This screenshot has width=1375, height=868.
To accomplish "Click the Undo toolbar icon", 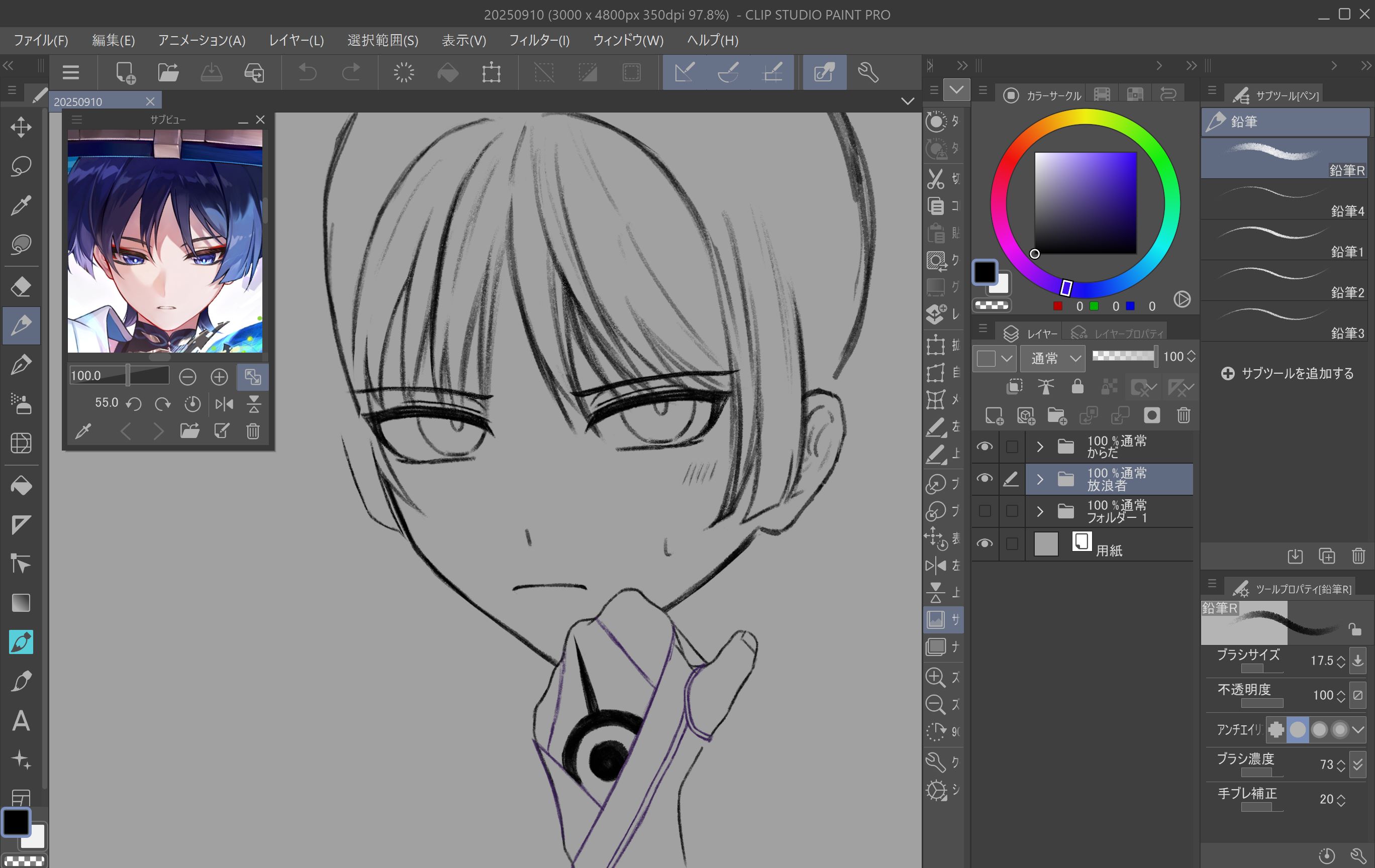I will coord(308,72).
